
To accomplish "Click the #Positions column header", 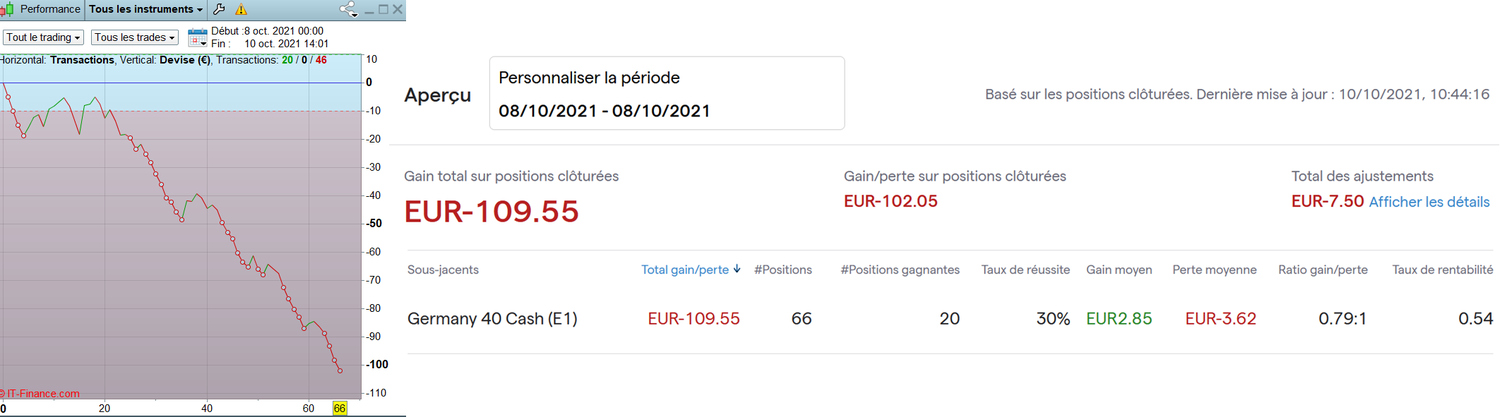I will coord(783,270).
